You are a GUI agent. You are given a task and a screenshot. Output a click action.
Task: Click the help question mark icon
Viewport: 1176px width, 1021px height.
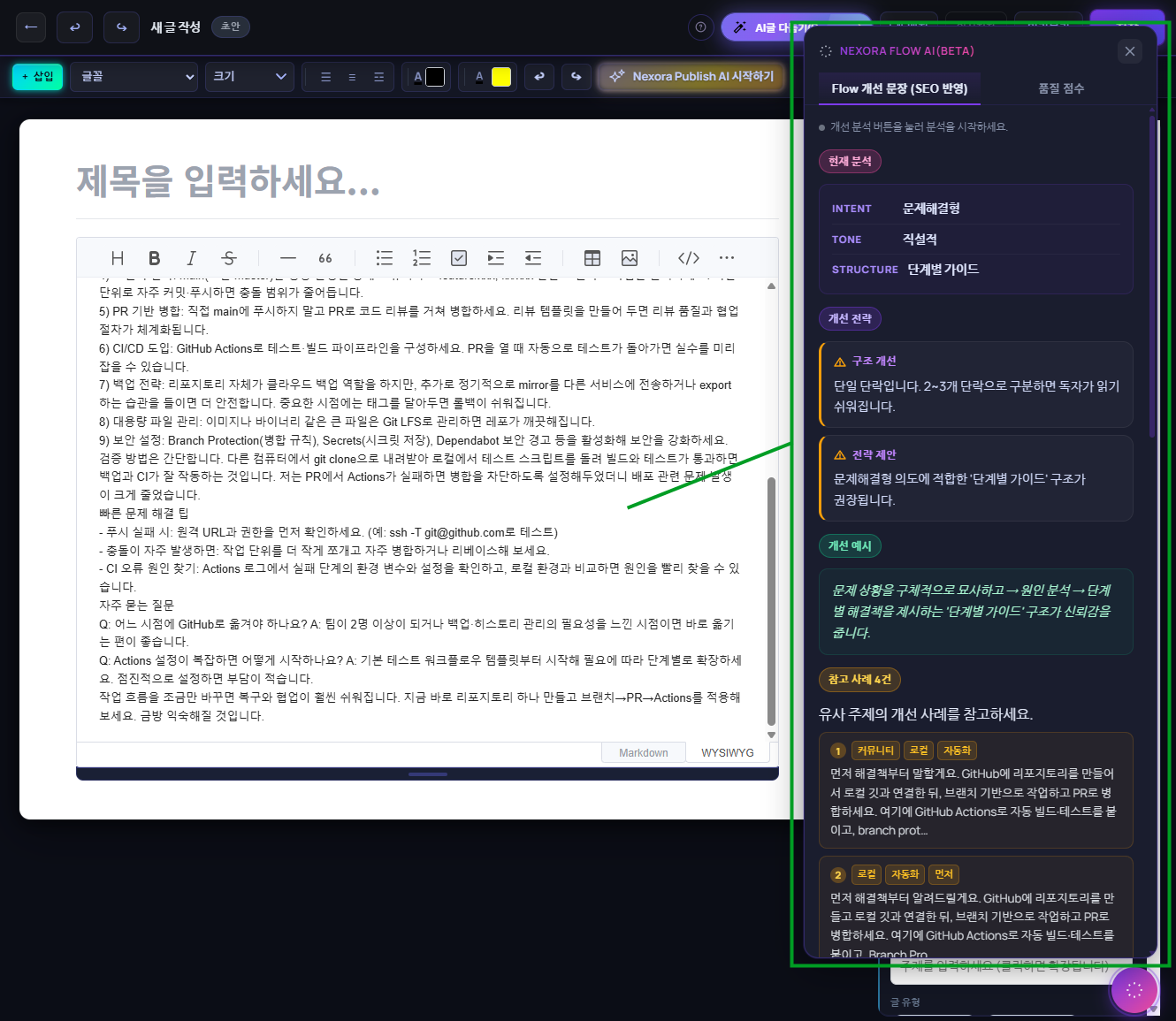click(x=700, y=27)
